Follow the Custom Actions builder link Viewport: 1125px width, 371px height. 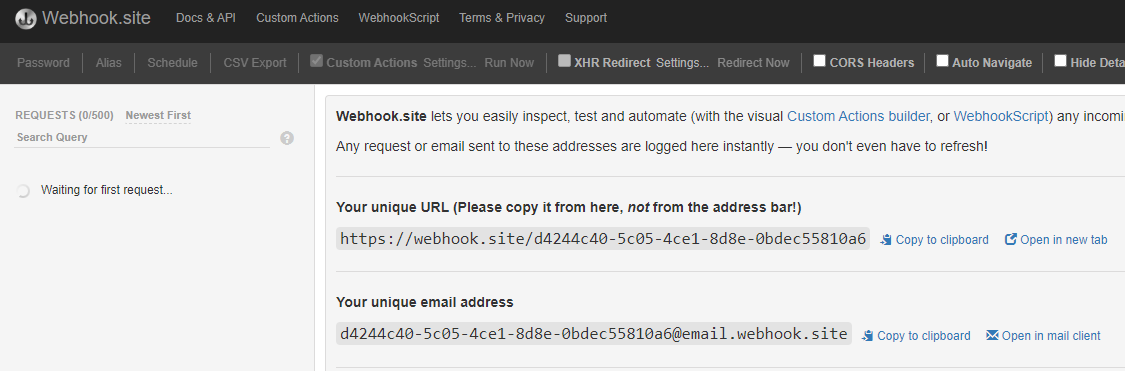[x=859, y=116]
